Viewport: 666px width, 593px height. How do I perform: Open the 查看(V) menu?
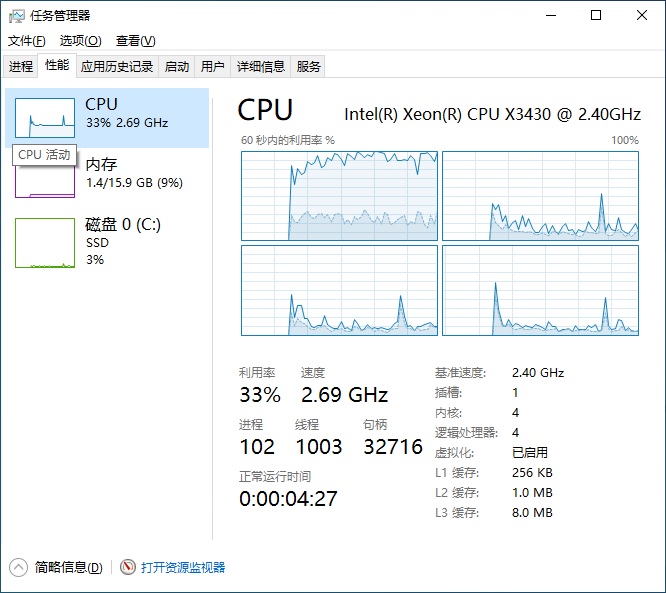tap(135, 41)
